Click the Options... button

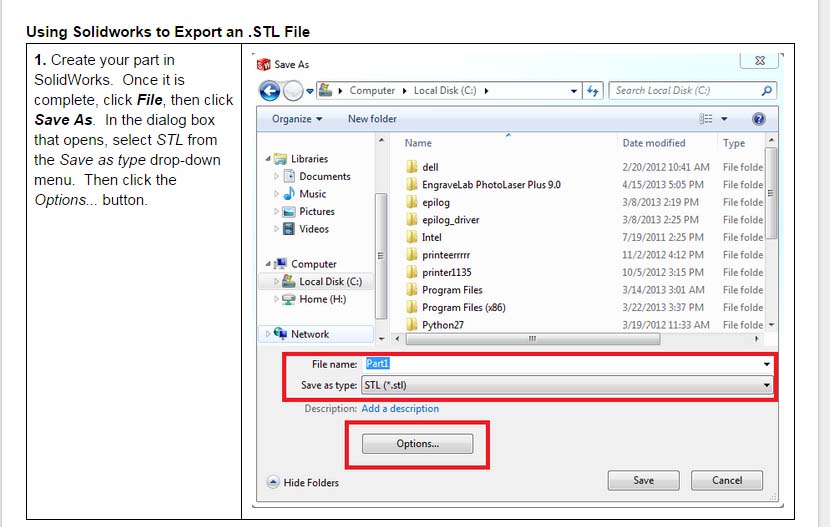coord(418,443)
